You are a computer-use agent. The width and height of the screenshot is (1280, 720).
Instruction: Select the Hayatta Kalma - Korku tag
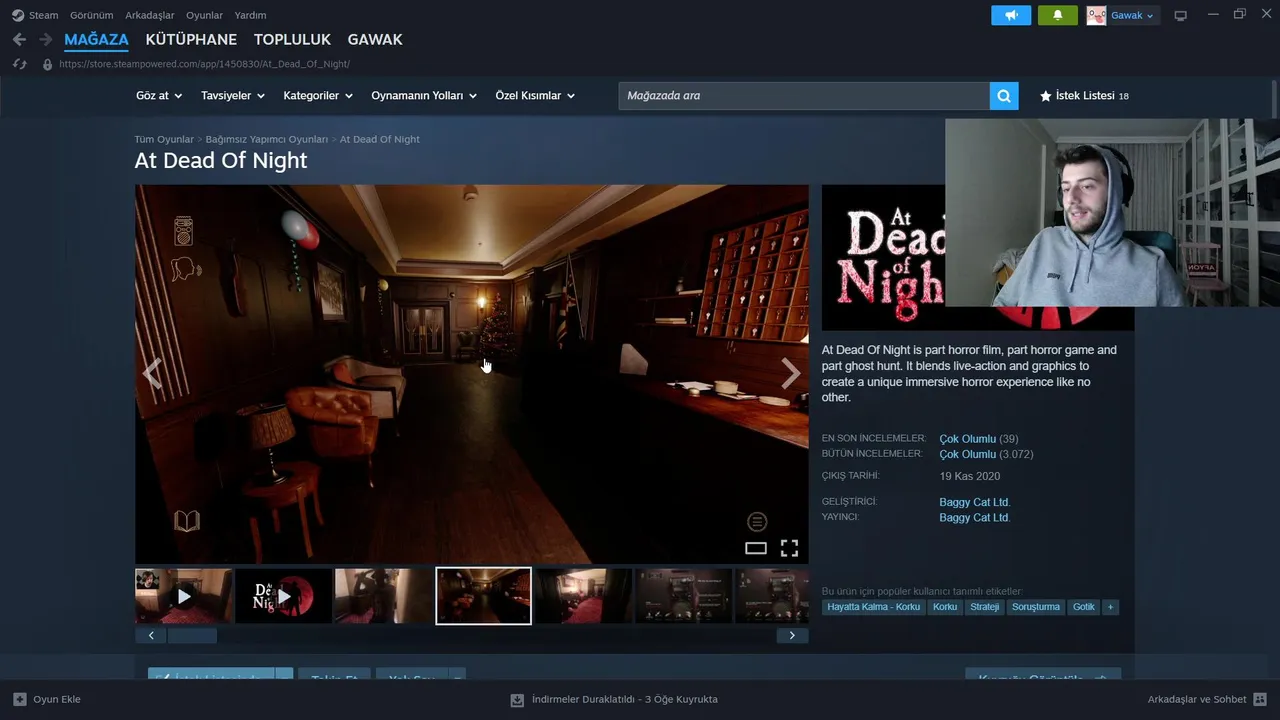pyautogui.click(x=874, y=607)
